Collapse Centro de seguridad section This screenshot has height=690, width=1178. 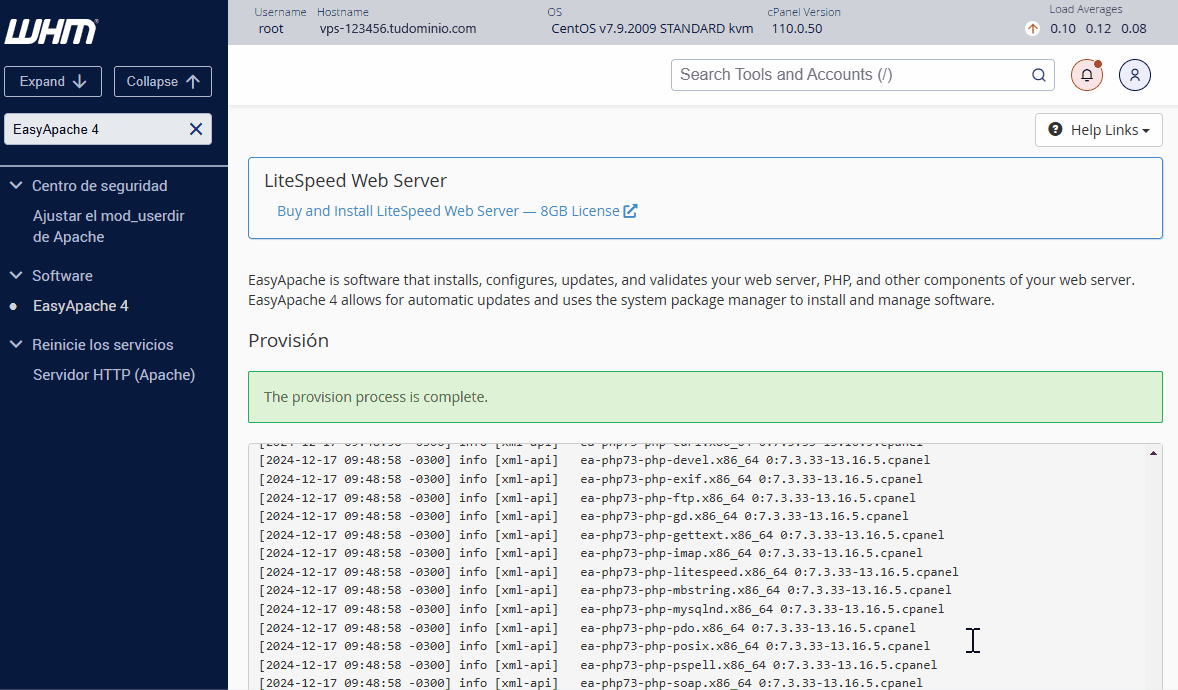16,185
